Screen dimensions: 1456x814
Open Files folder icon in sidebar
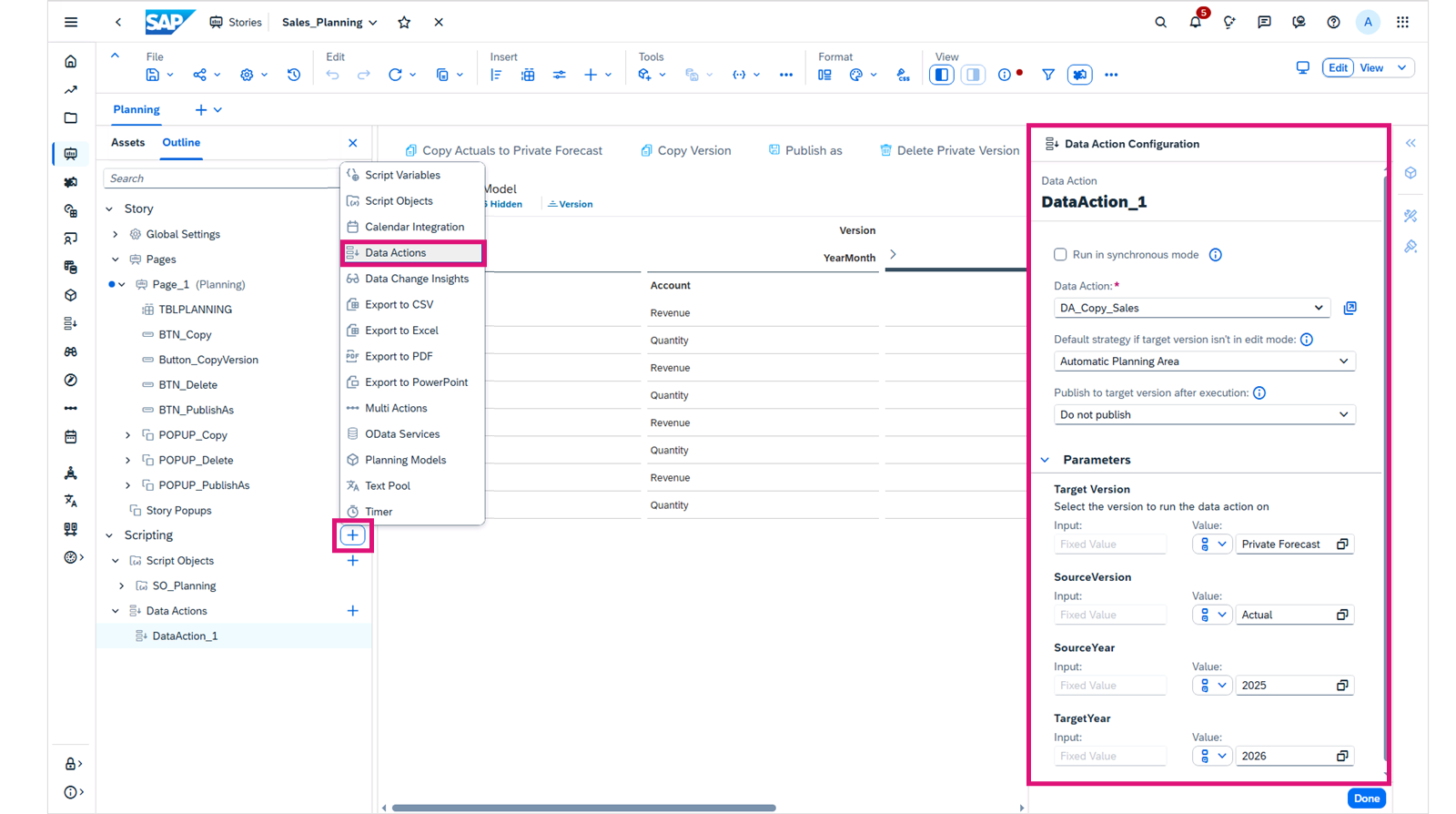point(71,118)
